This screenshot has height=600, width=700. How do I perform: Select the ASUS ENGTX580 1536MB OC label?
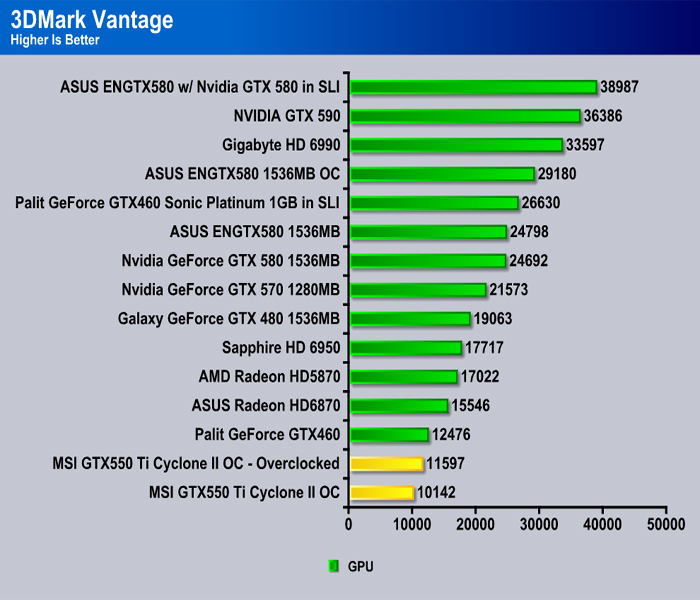click(x=242, y=174)
